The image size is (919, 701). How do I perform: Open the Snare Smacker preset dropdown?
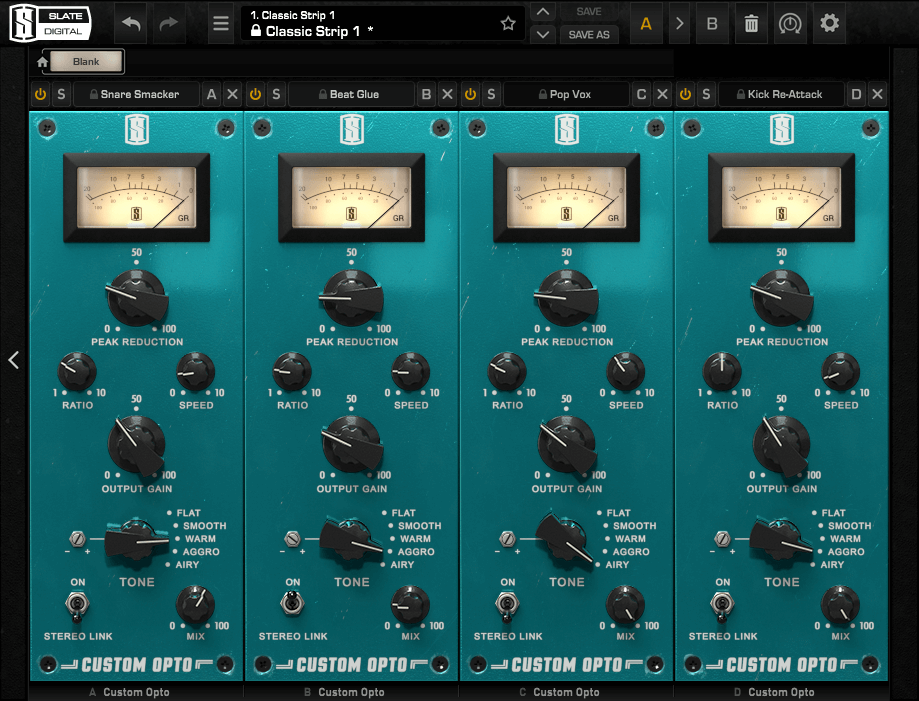136,94
